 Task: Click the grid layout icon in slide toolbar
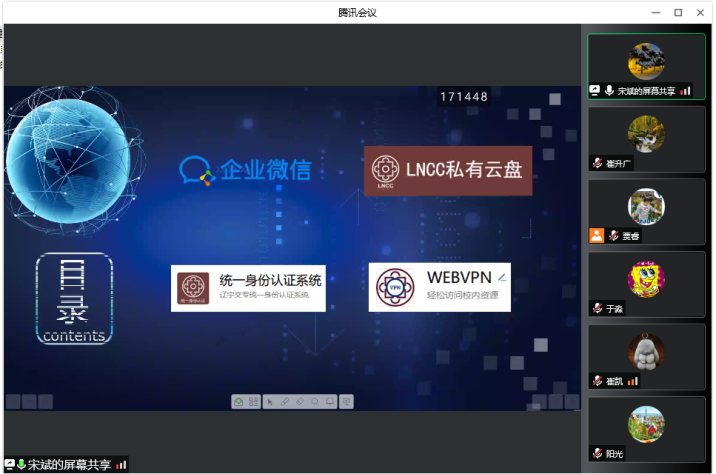253,402
